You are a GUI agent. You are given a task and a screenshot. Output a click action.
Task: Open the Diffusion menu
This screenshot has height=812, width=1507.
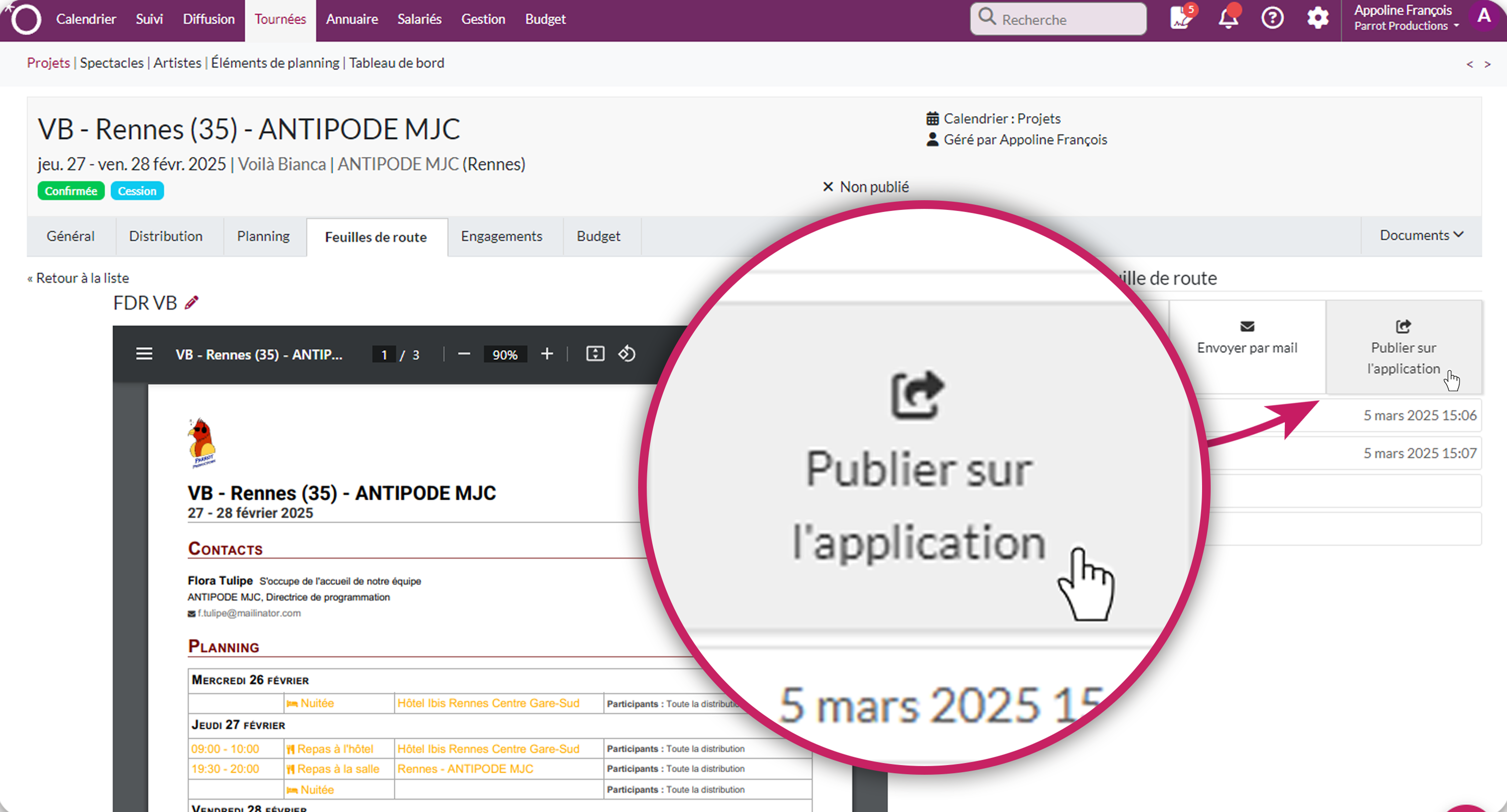pos(209,19)
